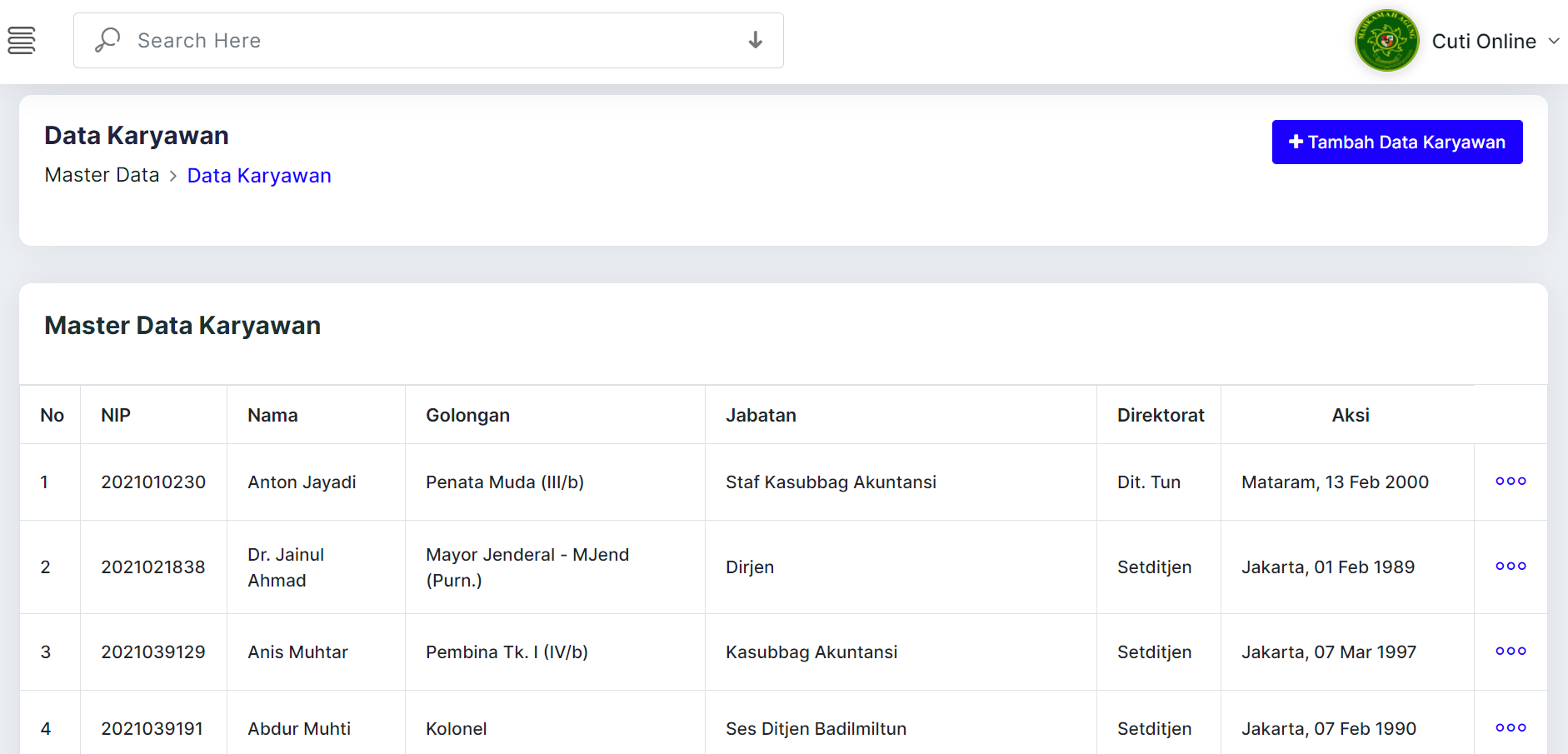
Task: Click the Jabatan column header
Action: [761, 415]
